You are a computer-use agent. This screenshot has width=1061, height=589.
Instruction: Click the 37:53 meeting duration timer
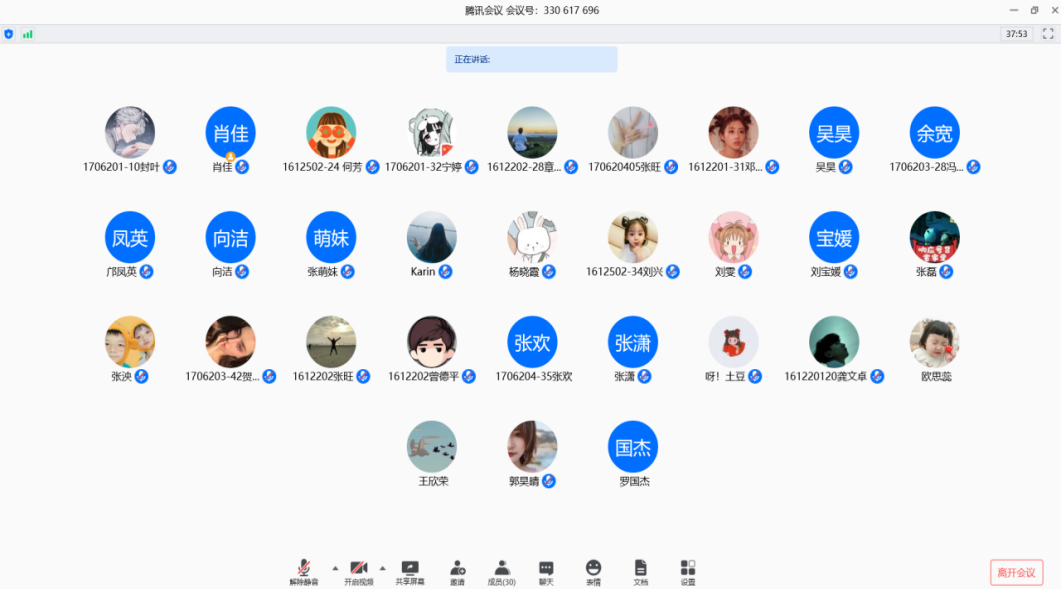pos(1016,34)
